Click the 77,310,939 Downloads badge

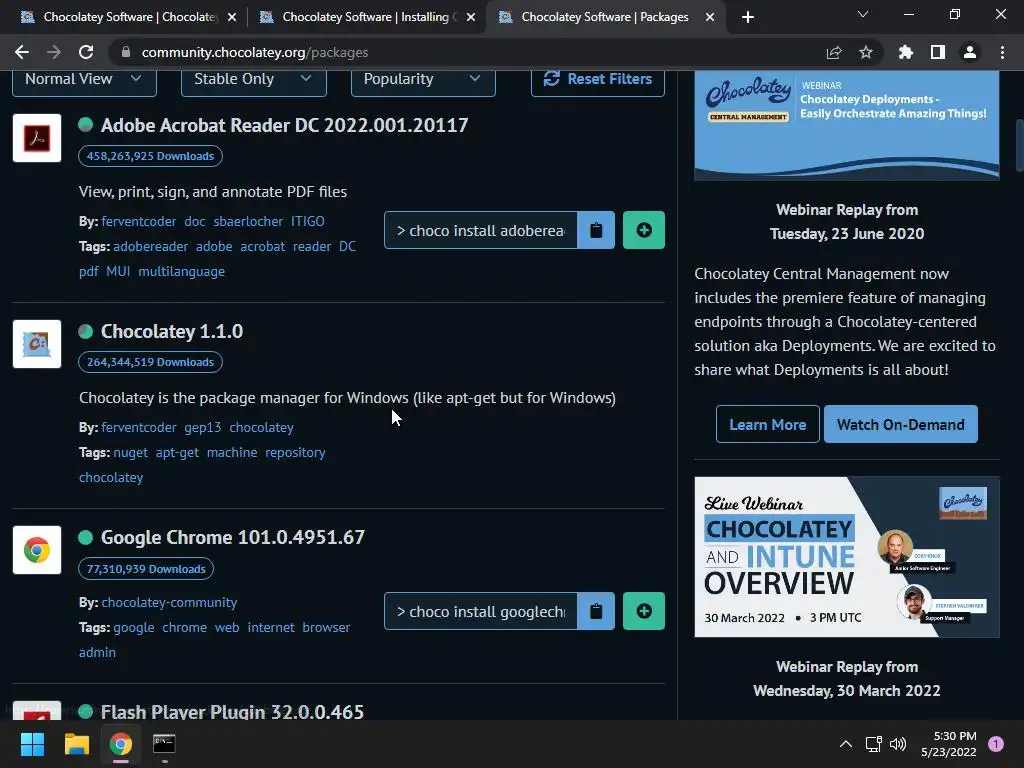tap(146, 569)
